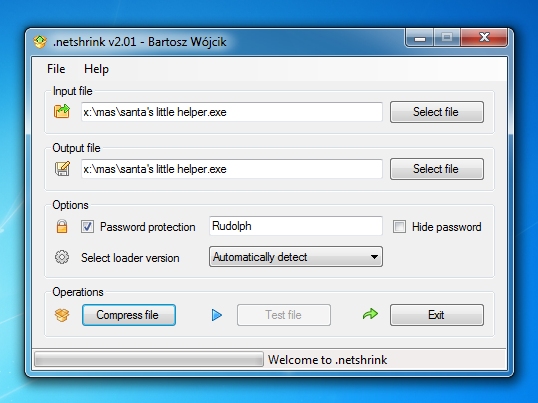
Task: Click the Exit button
Action: 437,315
